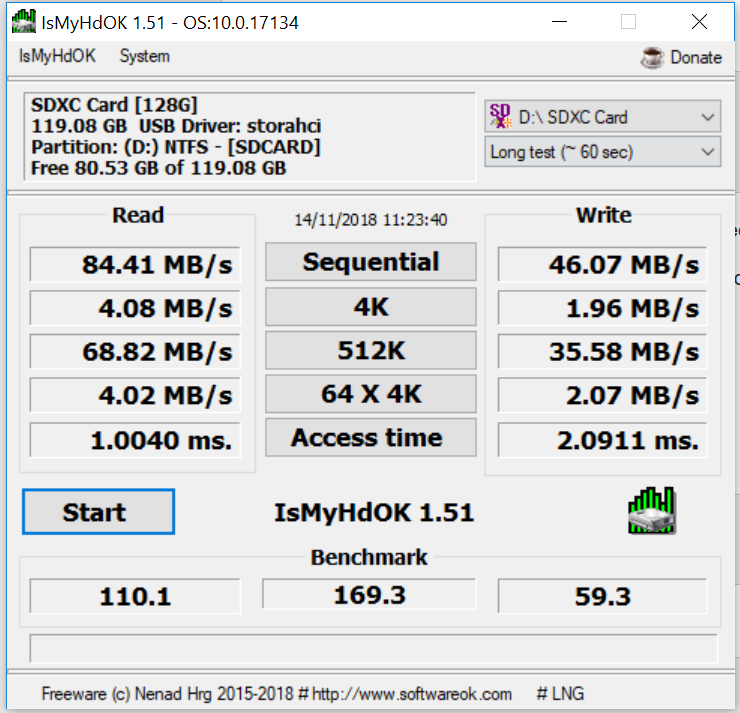Select the 68.82 MB/s 512K read value
The height and width of the screenshot is (713, 740).
point(135,352)
